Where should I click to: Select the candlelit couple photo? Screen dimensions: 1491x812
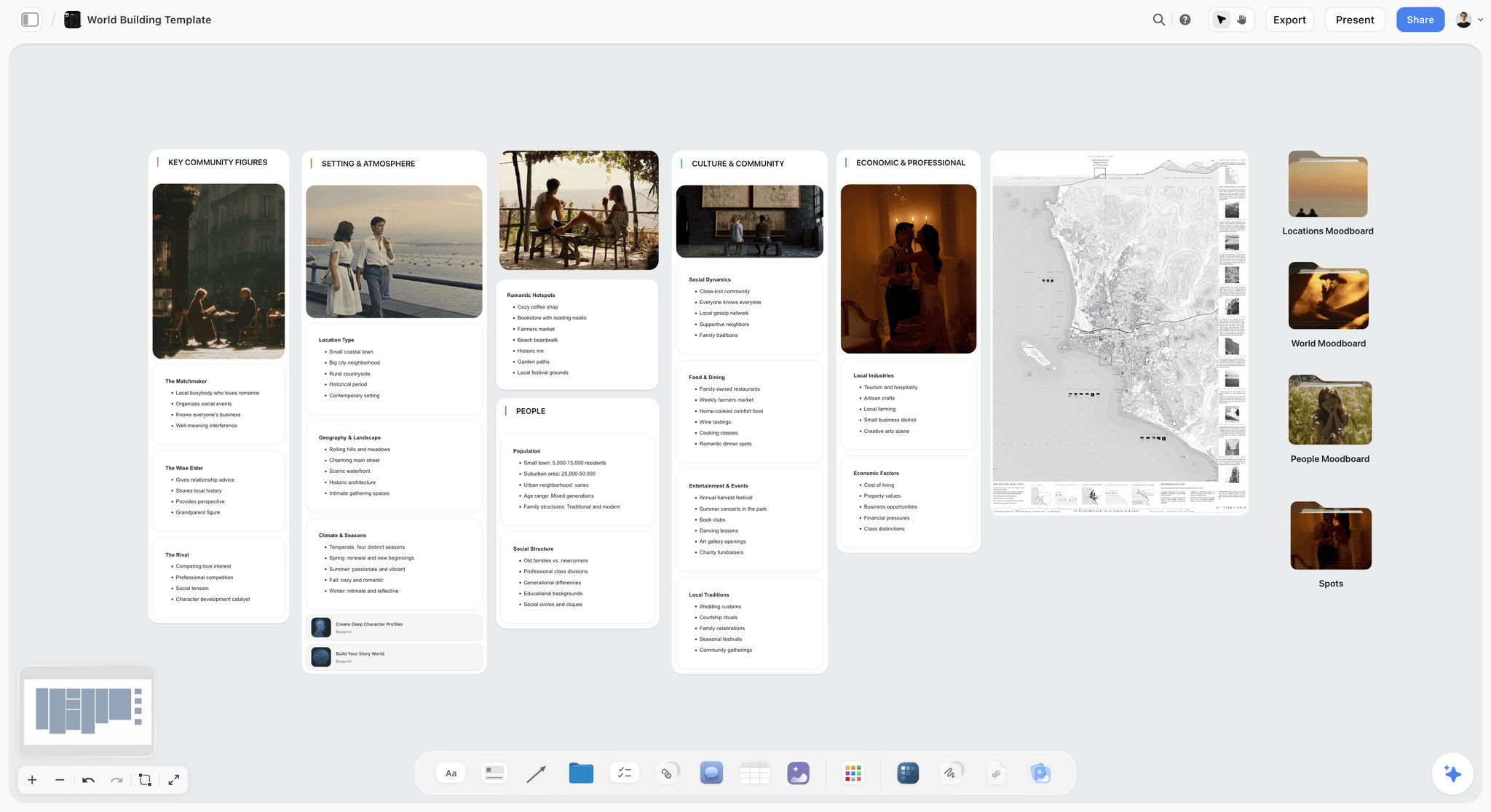tap(909, 268)
